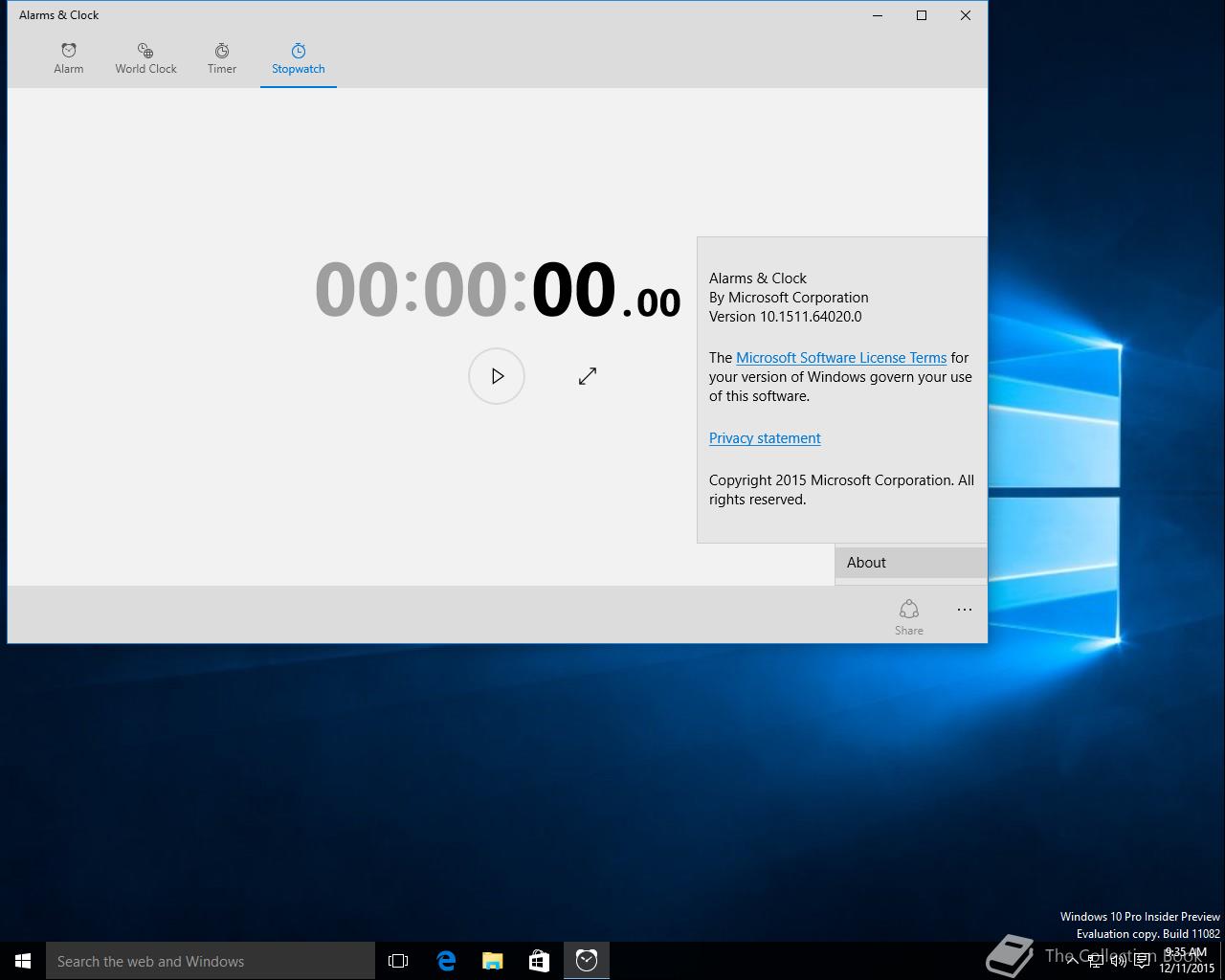
Task: Launch Microsoft Edge from the taskbar
Action: click(446, 961)
